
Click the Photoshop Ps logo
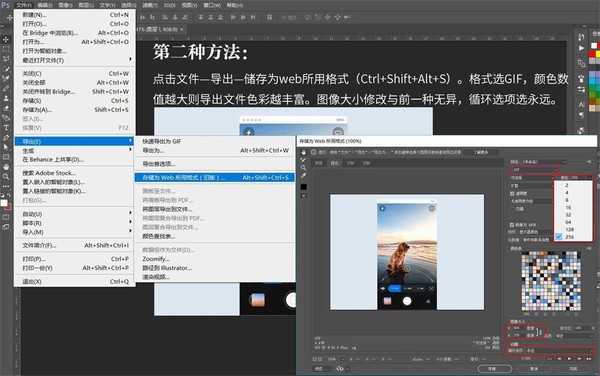coord(5,5)
